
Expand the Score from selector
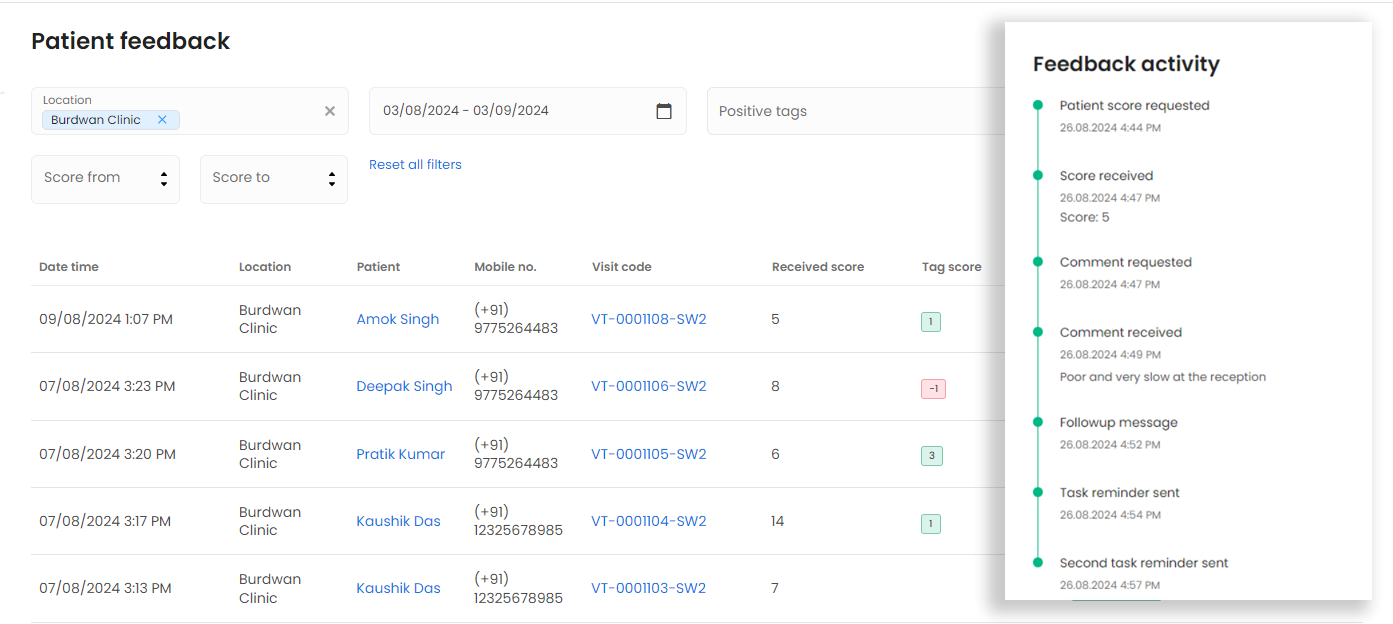coord(105,179)
